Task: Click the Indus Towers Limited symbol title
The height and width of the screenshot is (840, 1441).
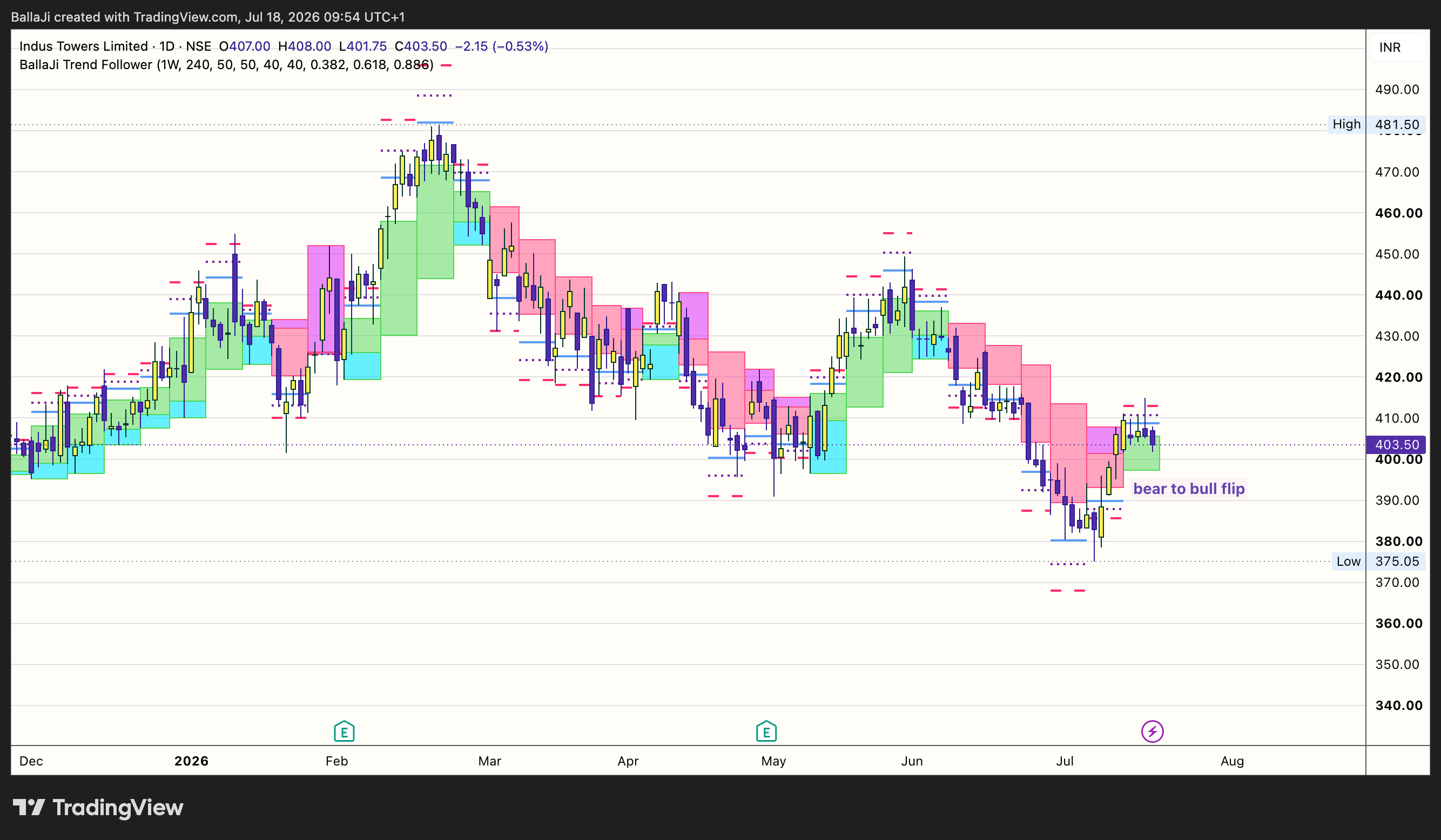Action: (x=84, y=46)
